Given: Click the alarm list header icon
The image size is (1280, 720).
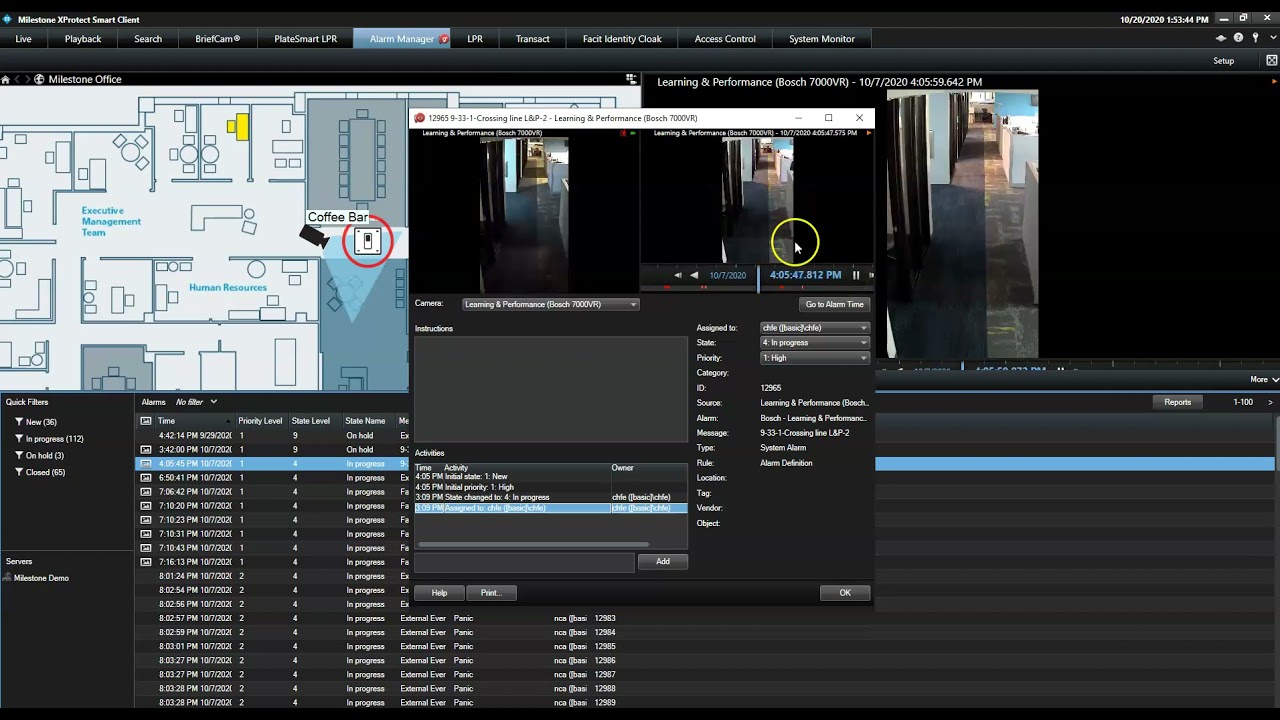Looking at the screenshot, I should [x=146, y=421].
